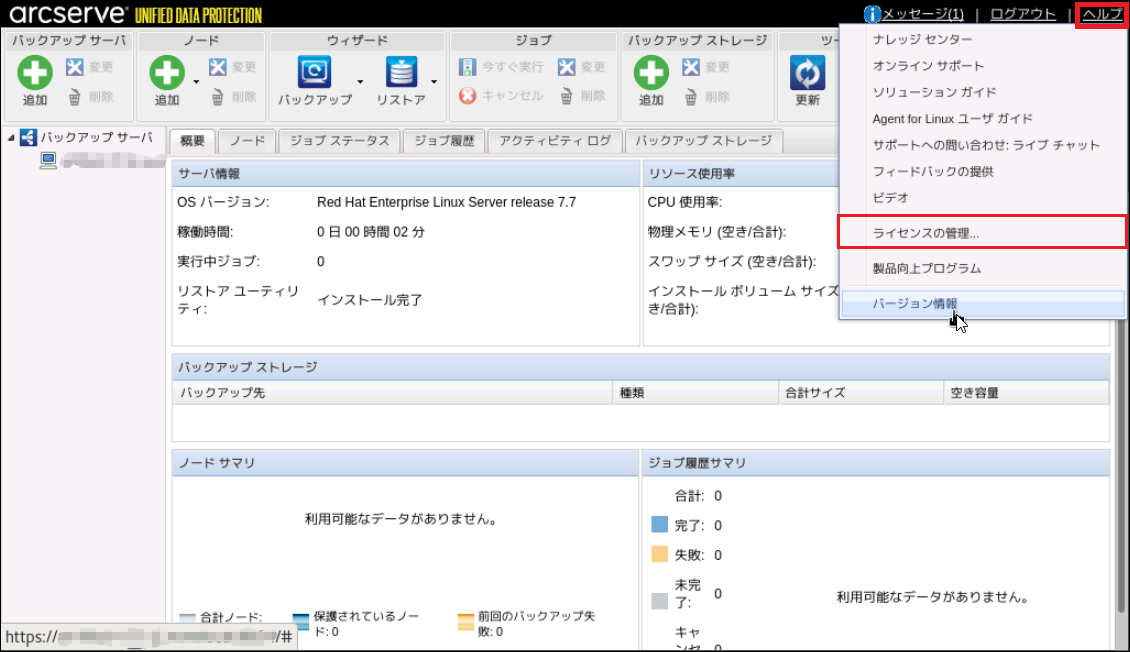Image resolution: width=1130 pixels, height=652 pixels.
Task: Click the ログアウト link
Action: click(1022, 14)
